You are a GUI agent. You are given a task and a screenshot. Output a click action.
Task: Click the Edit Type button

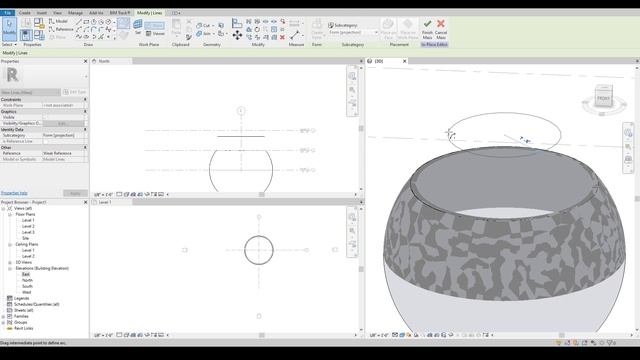(x=75, y=92)
